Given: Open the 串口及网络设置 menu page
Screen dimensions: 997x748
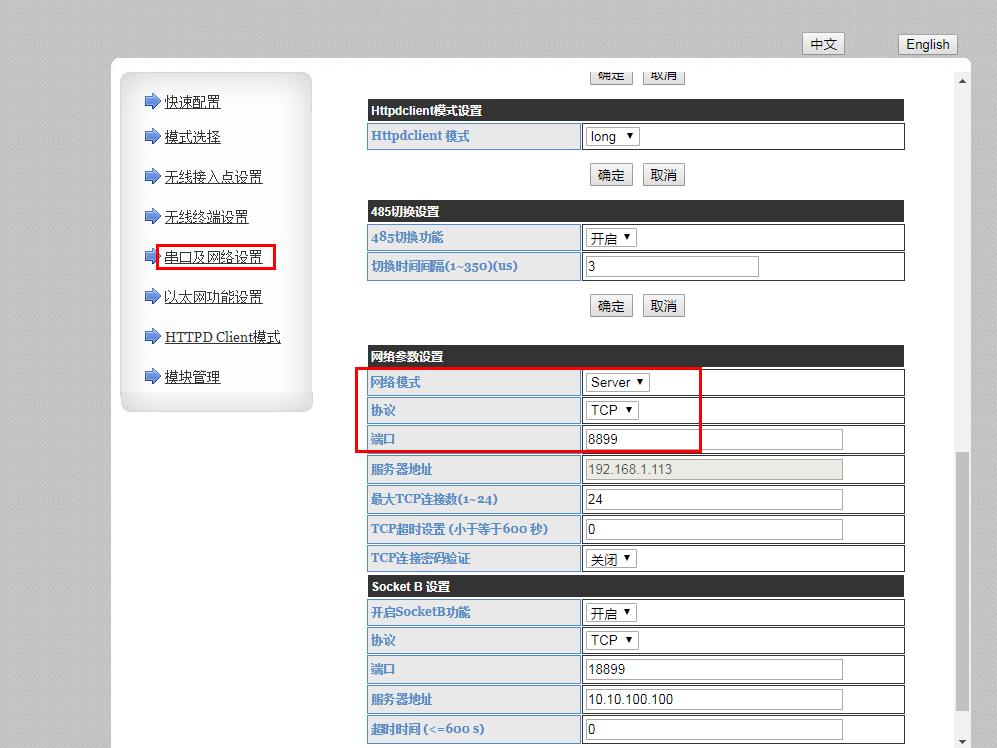Looking at the screenshot, I should (x=213, y=258).
